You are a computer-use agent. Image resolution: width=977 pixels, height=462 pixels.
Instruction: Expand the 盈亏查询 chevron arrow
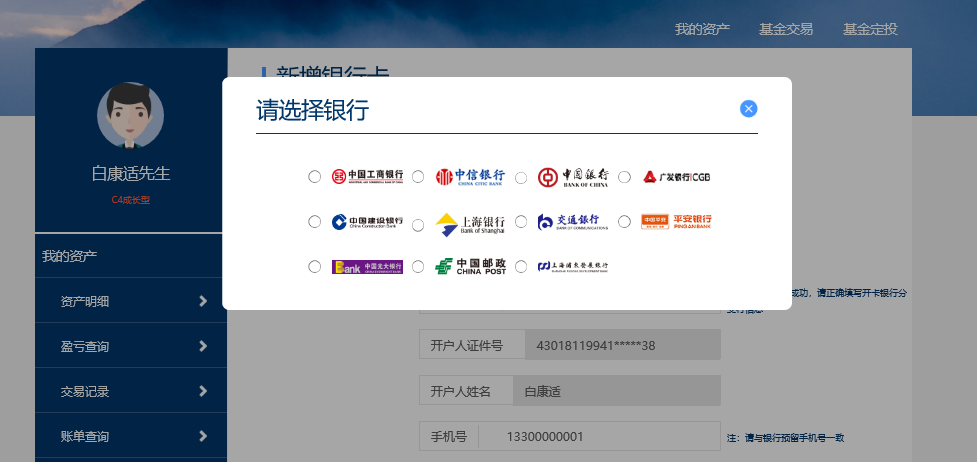pos(203,346)
